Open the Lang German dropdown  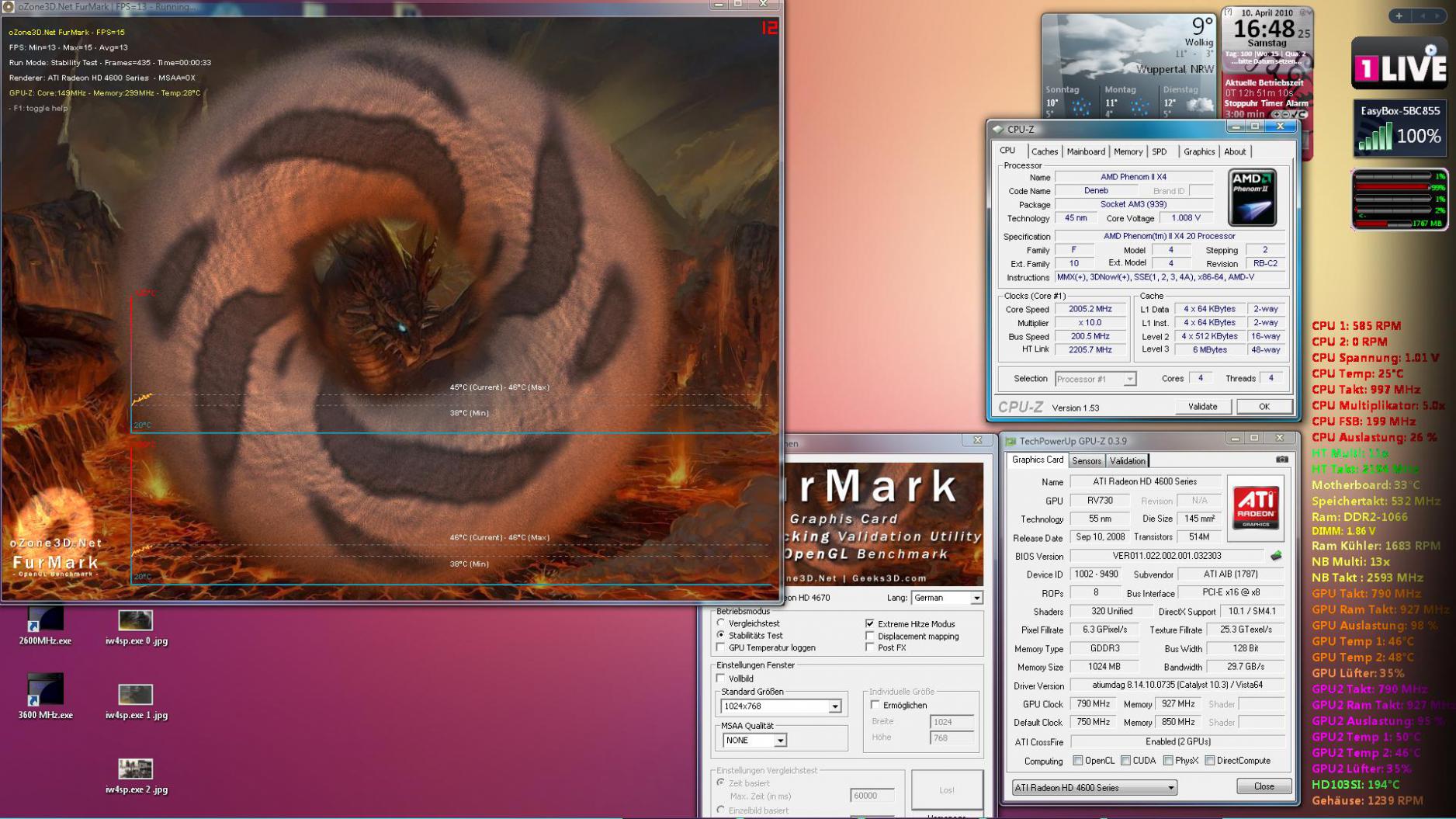tap(947, 598)
